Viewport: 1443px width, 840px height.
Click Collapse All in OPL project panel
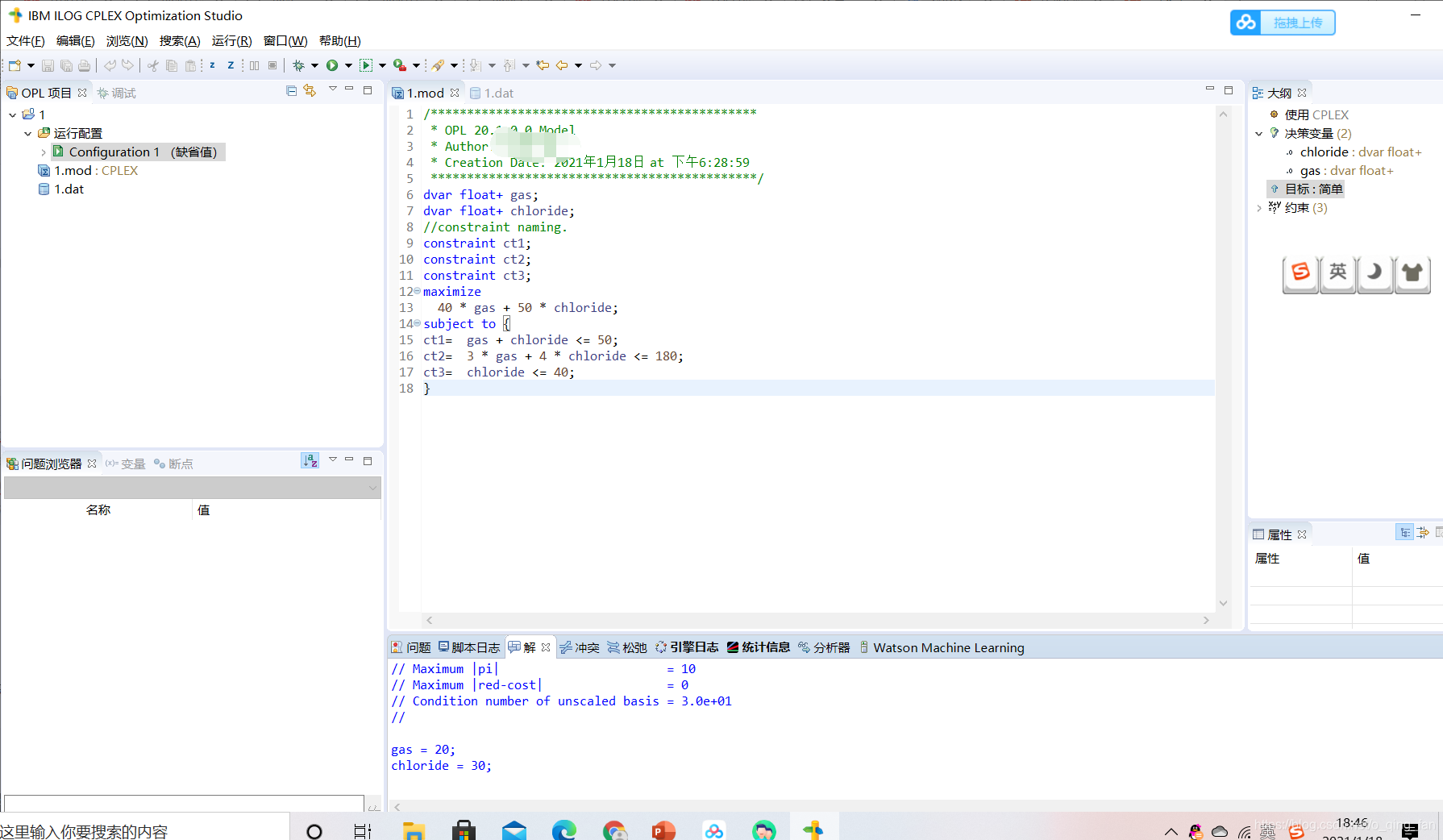(x=291, y=91)
